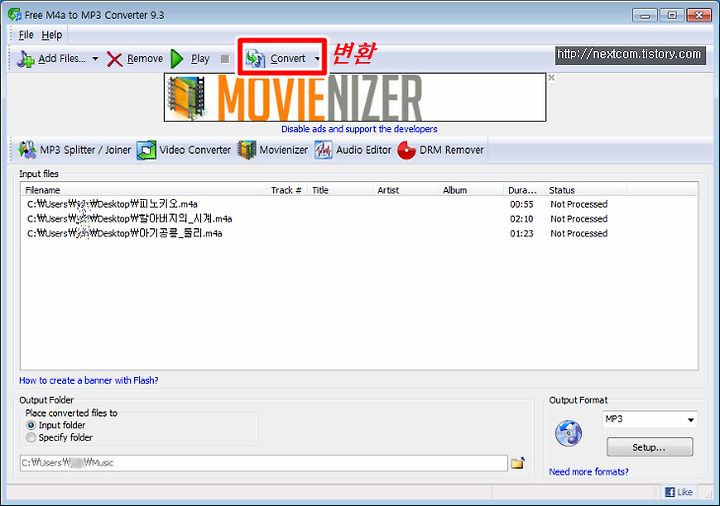Image resolution: width=720 pixels, height=506 pixels.
Task: Click the output folder path field
Action: click(264, 463)
